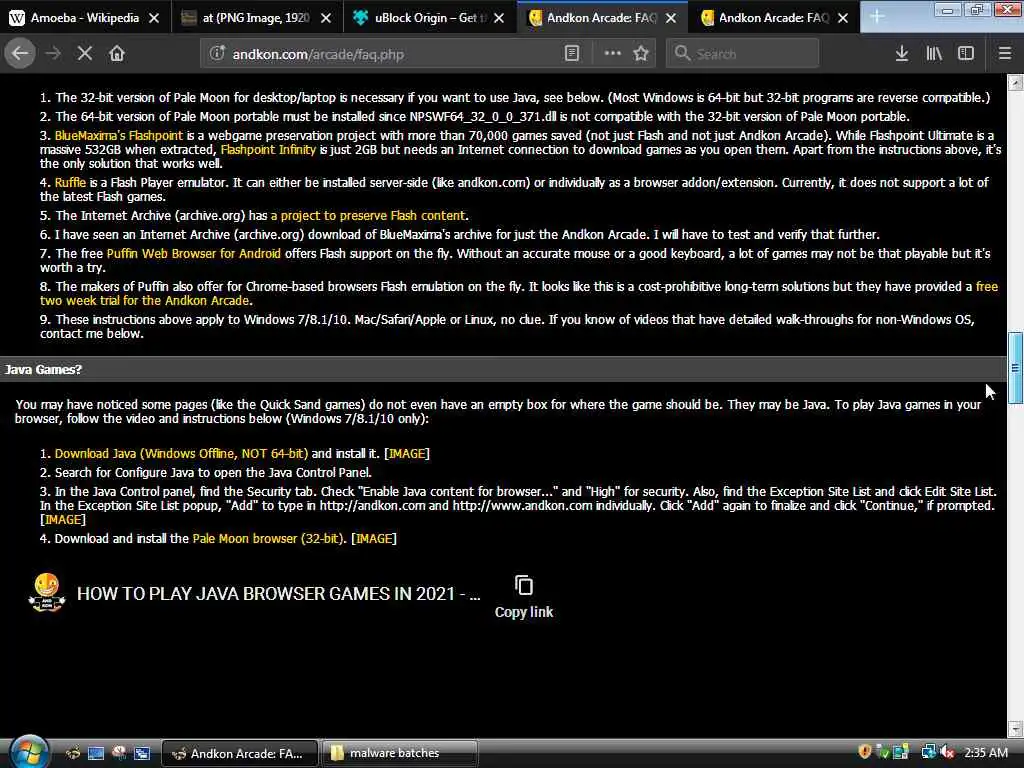Open the Flashpoint Infinity link
The width and height of the screenshot is (1024, 768).
coord(268,150)
